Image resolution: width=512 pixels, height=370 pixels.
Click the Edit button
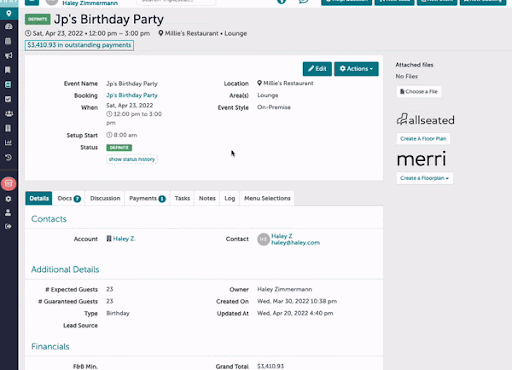pos(317,69)
